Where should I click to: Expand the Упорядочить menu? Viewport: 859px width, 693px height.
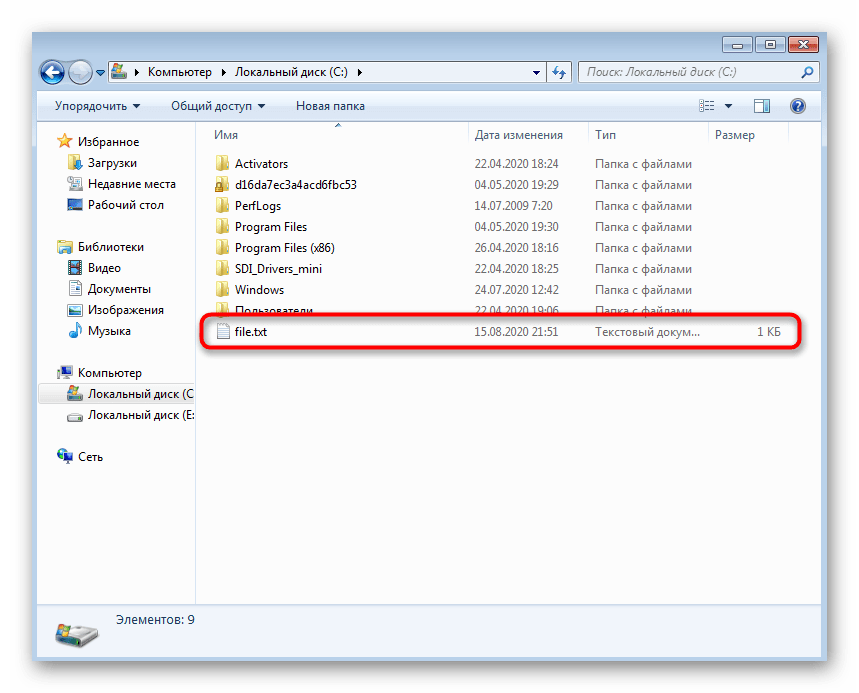click(97, 106)
